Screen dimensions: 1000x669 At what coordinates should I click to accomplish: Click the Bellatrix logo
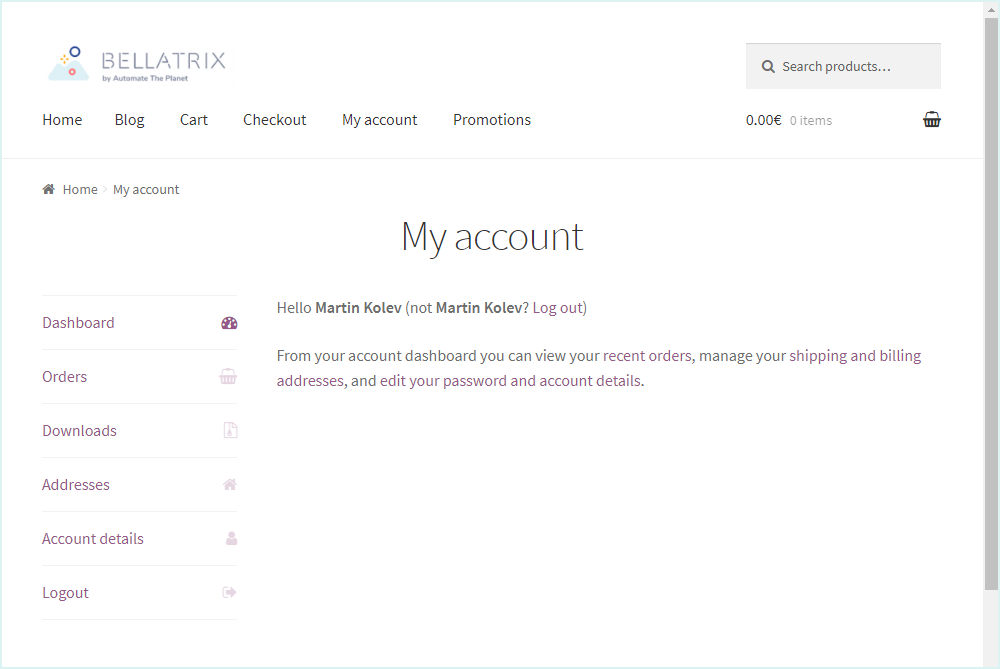(136, 64)
